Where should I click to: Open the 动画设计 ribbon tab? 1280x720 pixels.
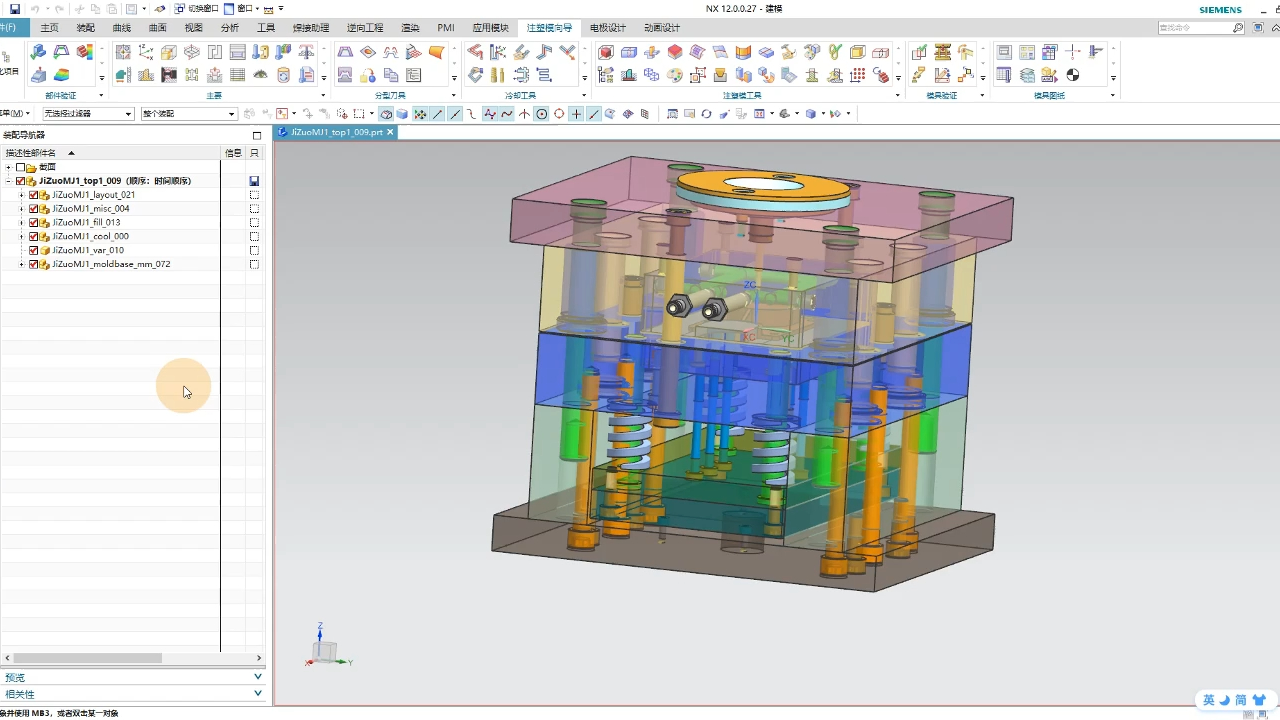[661, 28]
